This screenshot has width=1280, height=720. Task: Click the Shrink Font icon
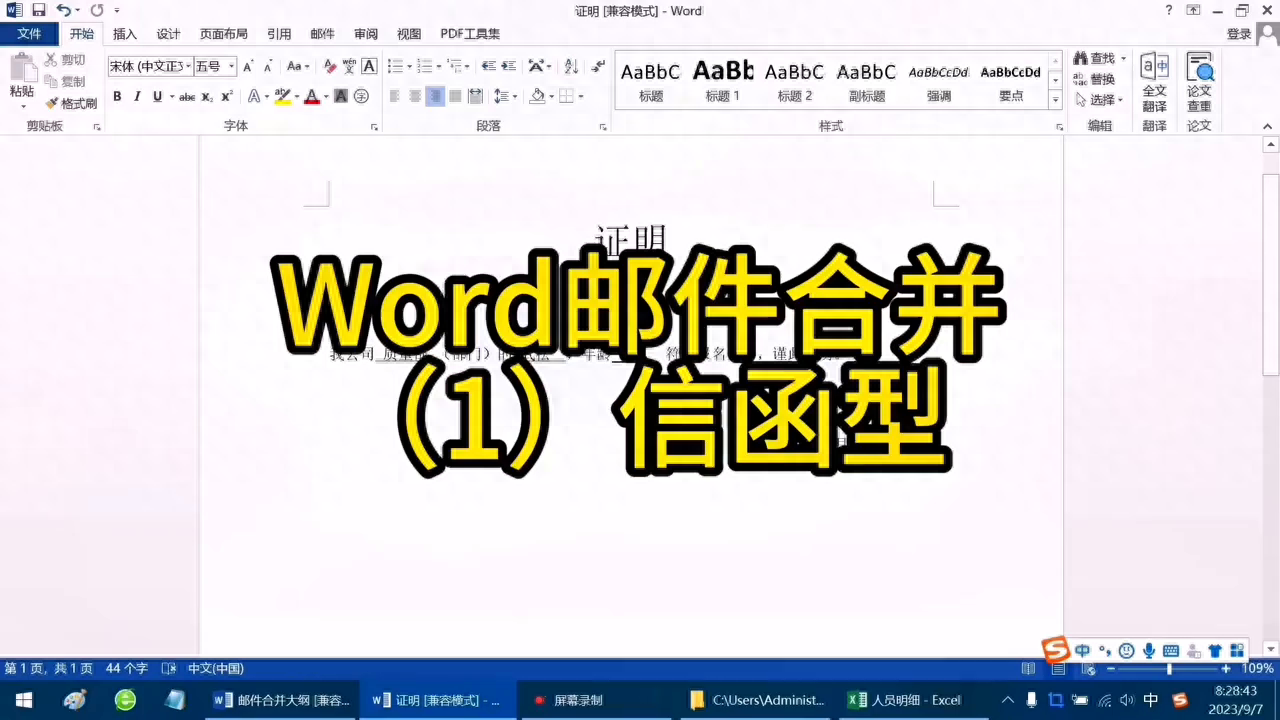[x=268, y=66]
